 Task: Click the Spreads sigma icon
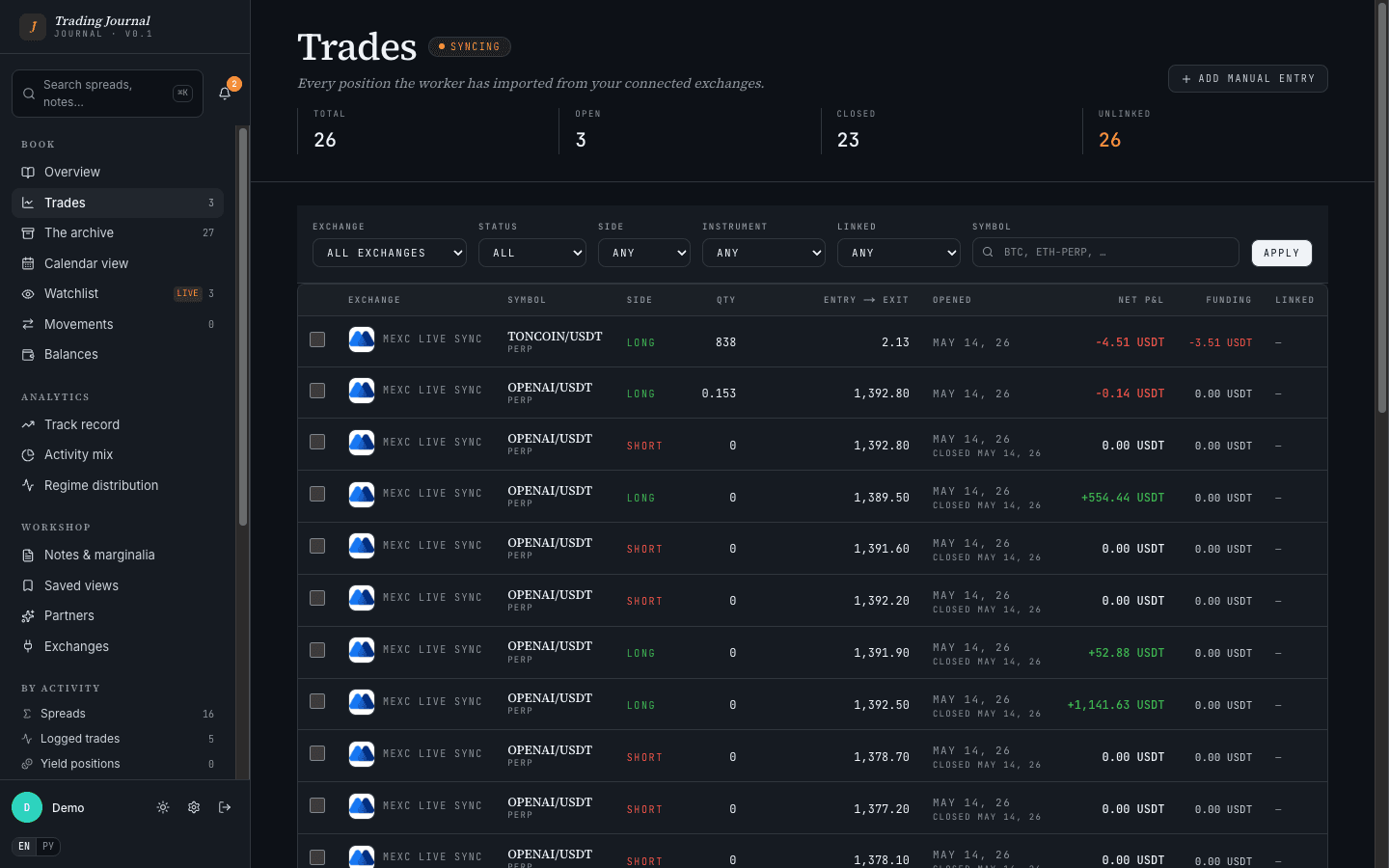pos(27,714)
